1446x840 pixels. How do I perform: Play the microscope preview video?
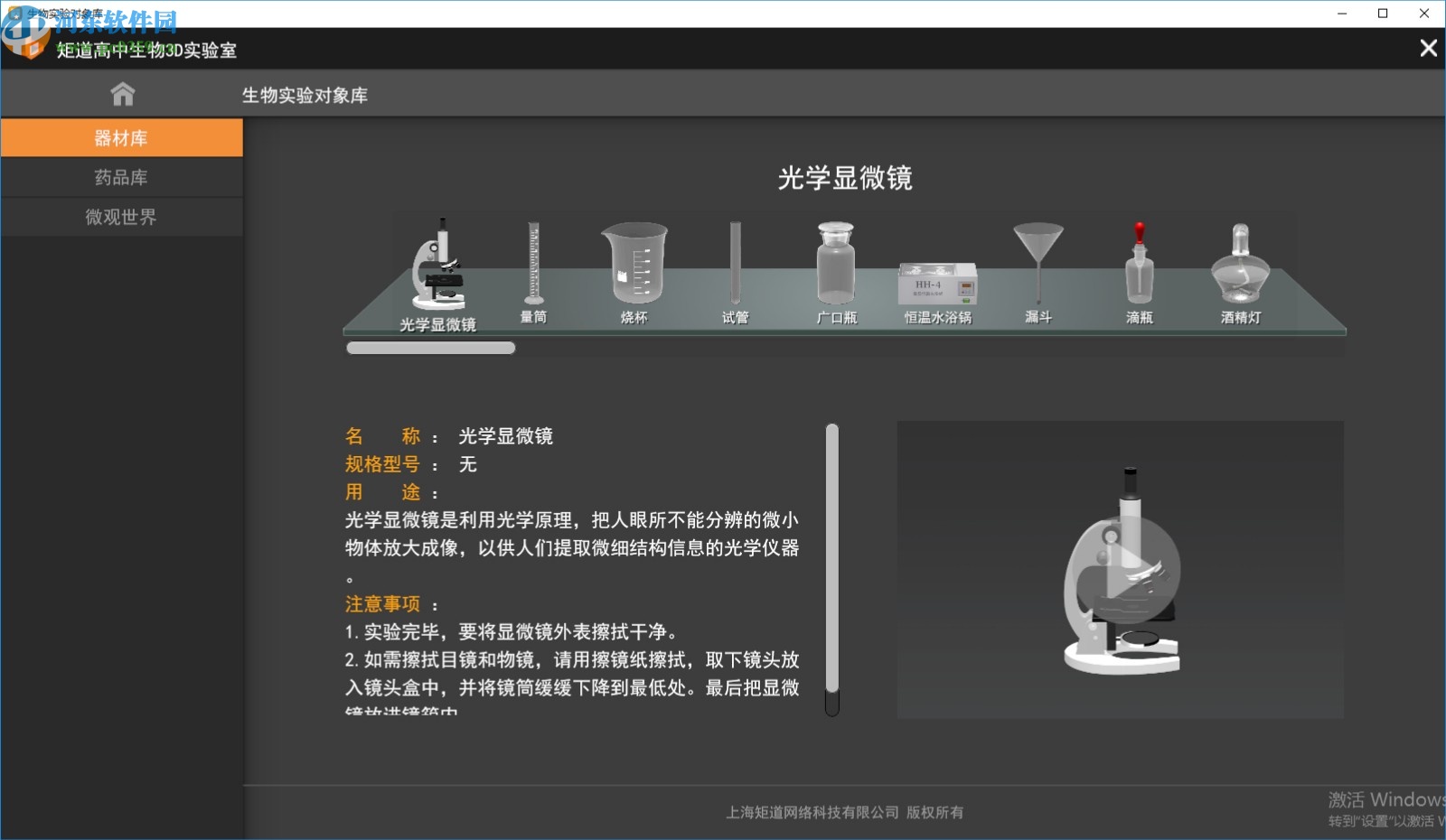(1123, 569)
